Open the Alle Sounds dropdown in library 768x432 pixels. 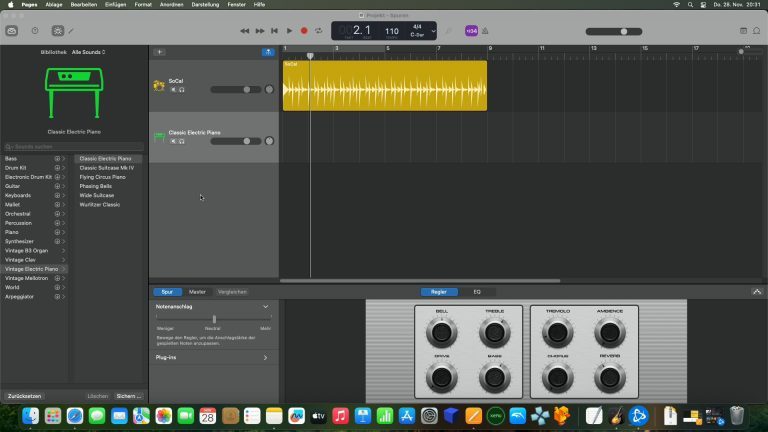pos(89,52)
